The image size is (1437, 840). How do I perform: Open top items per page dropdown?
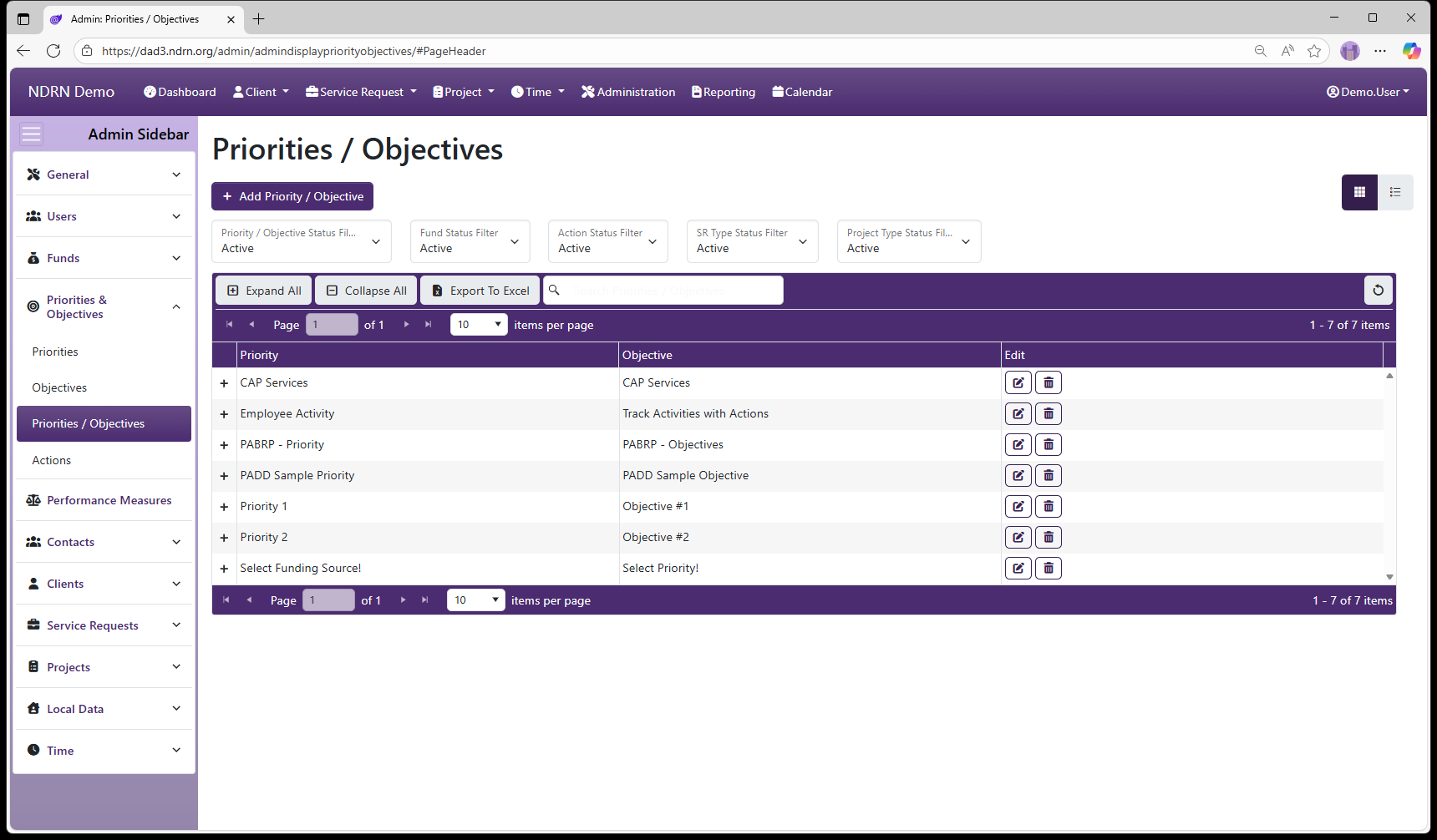(479, 325)
